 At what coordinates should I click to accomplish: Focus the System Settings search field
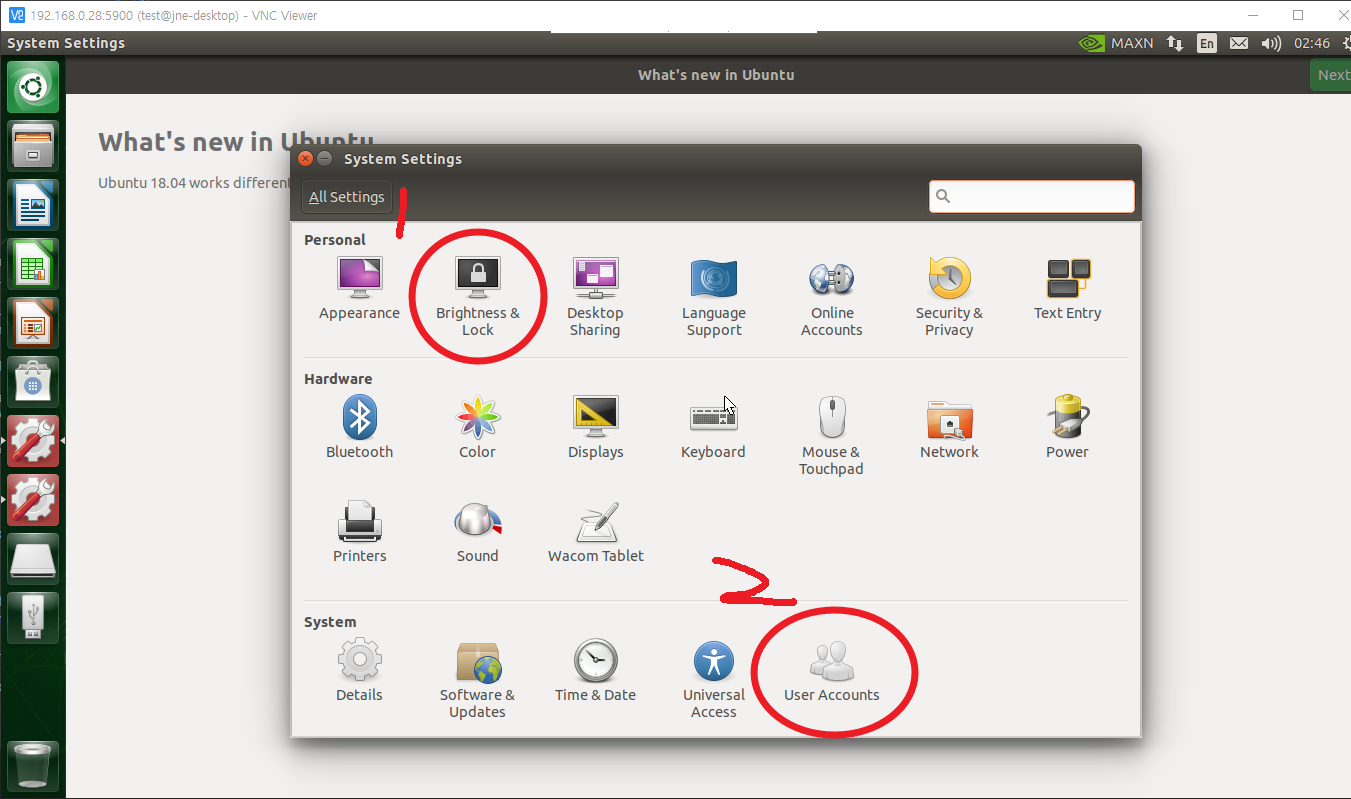(x=1032, y=197)
